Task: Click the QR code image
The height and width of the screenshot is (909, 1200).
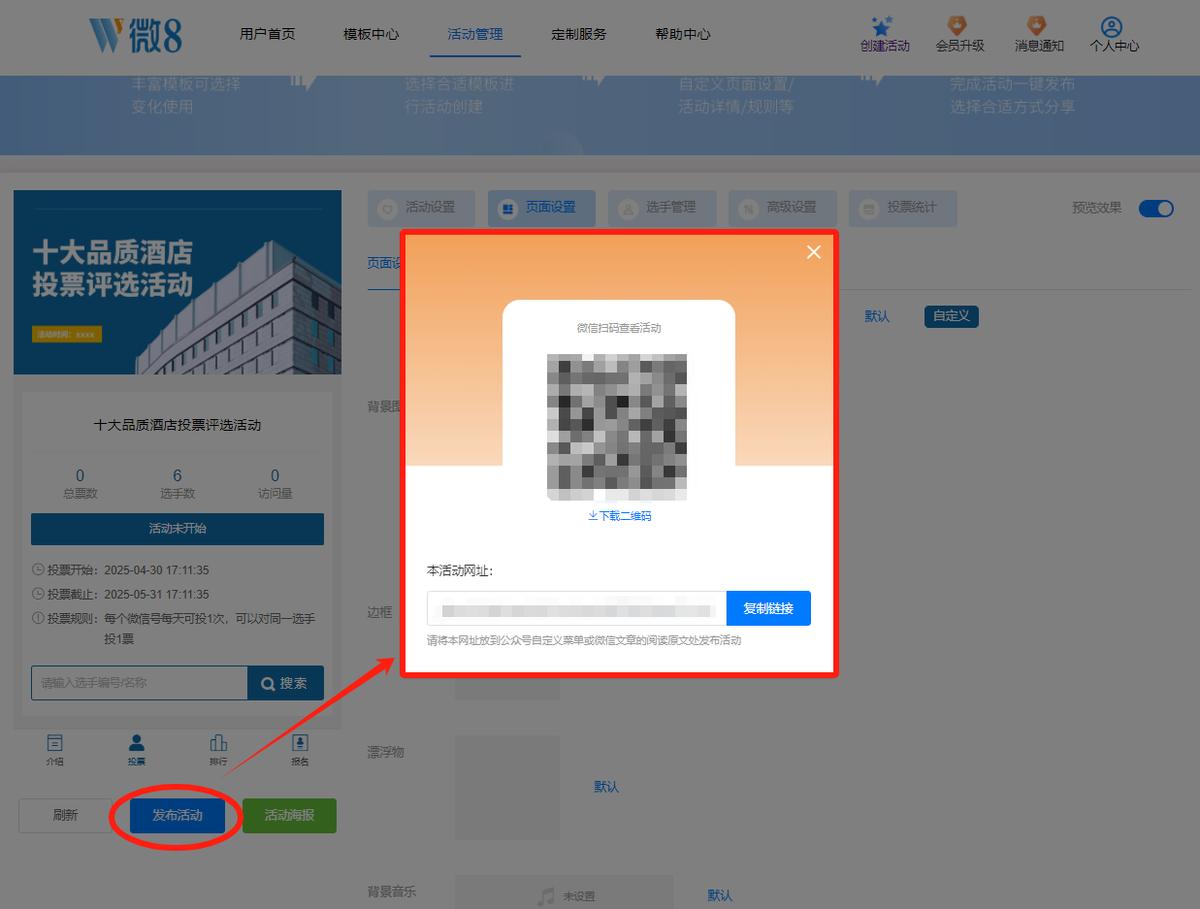Action: (617, 427)
